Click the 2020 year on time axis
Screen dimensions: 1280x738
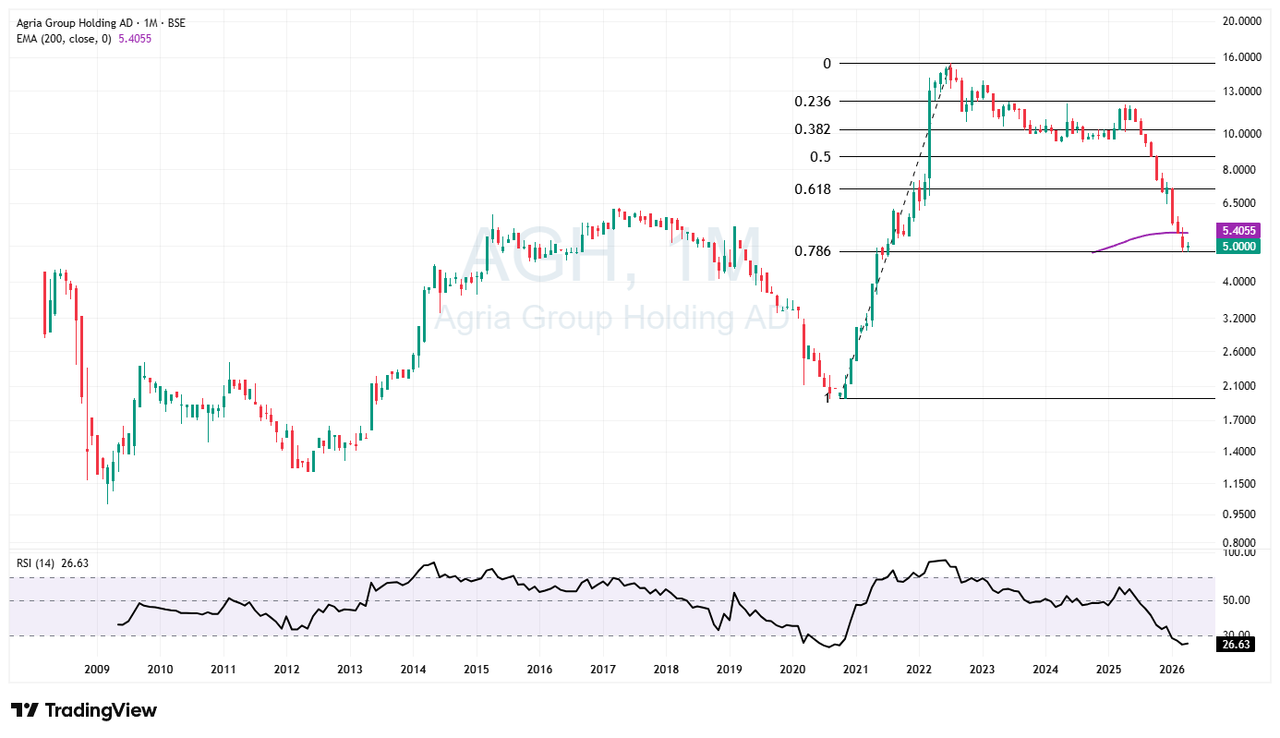click(792, 669)
